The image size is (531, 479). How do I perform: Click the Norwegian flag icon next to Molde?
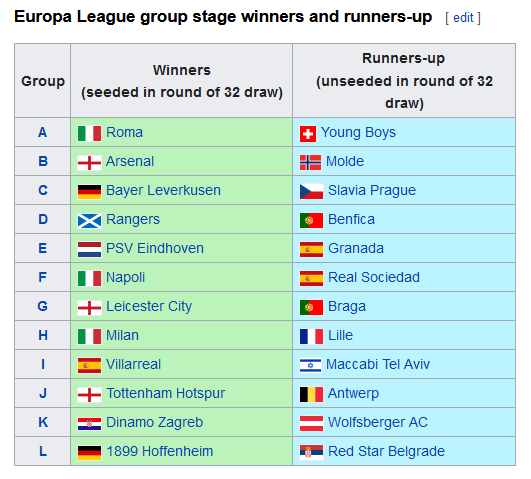click(x=310, y=162)
